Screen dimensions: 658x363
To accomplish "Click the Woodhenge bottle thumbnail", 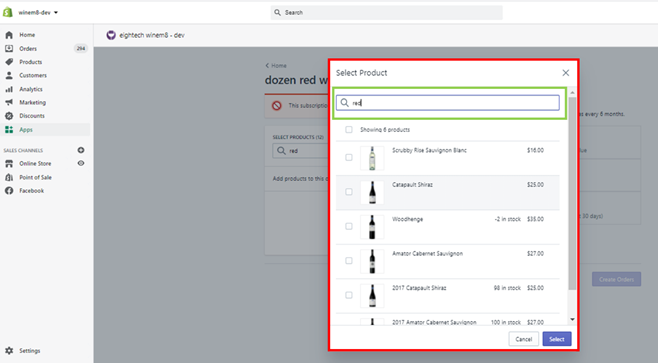I will click(372, 227).
